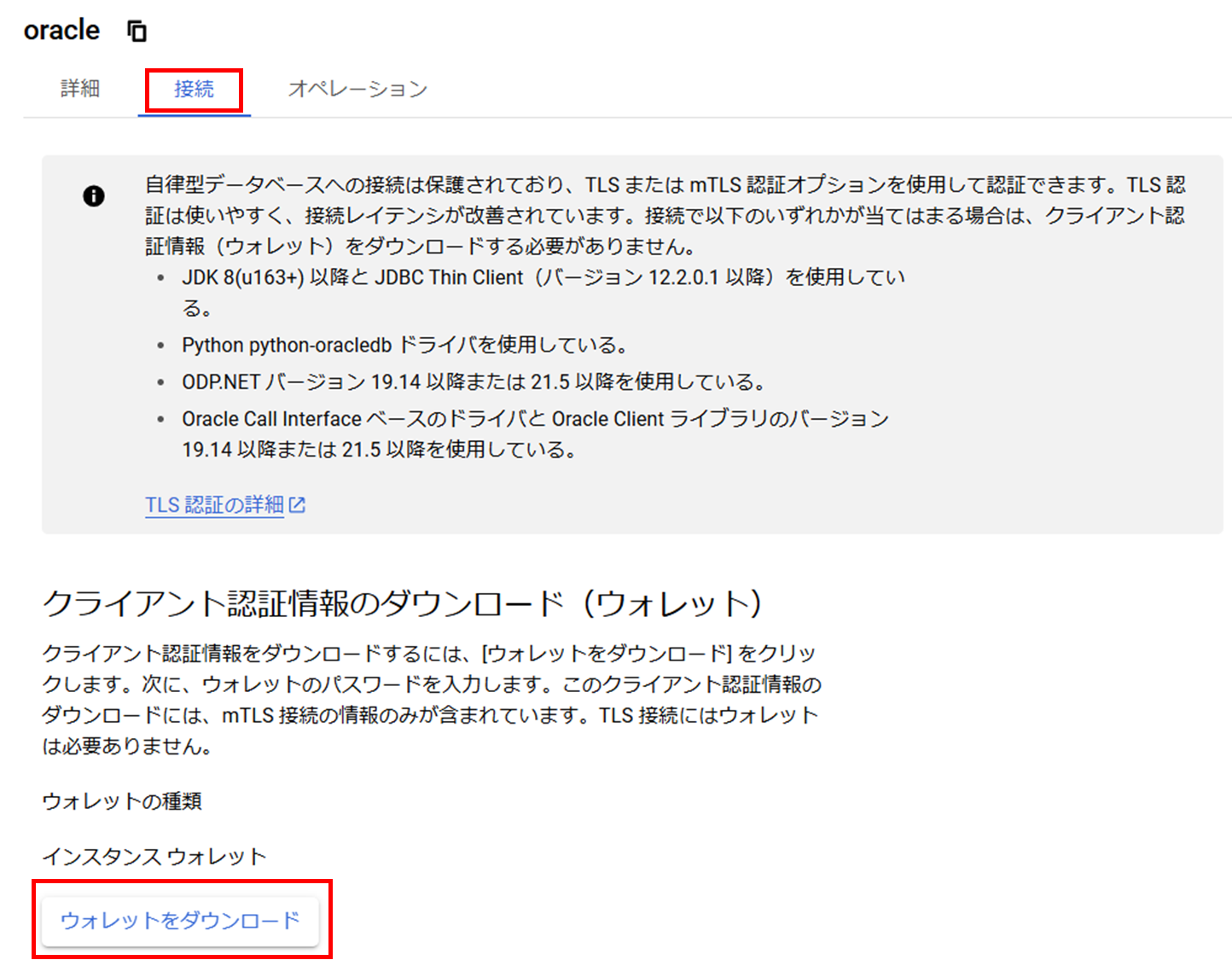Click the ウォレットをダウンロード button
Screen dimensions: 1232x960
point(180,921)
